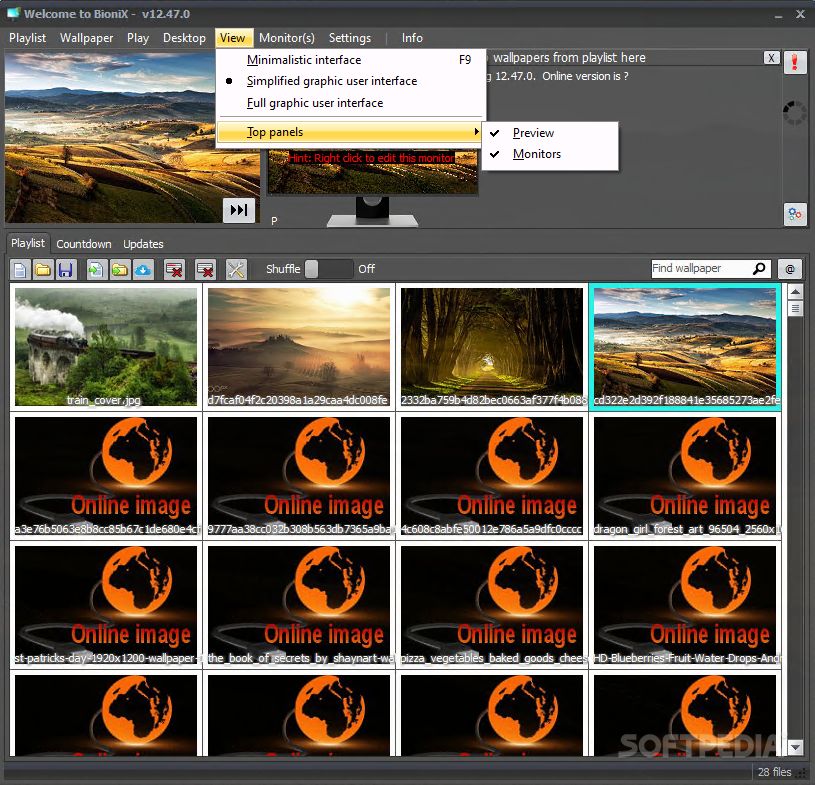Choose Minimalistic interface menu entry
This screenshot has height=785, width=815.
351,60
